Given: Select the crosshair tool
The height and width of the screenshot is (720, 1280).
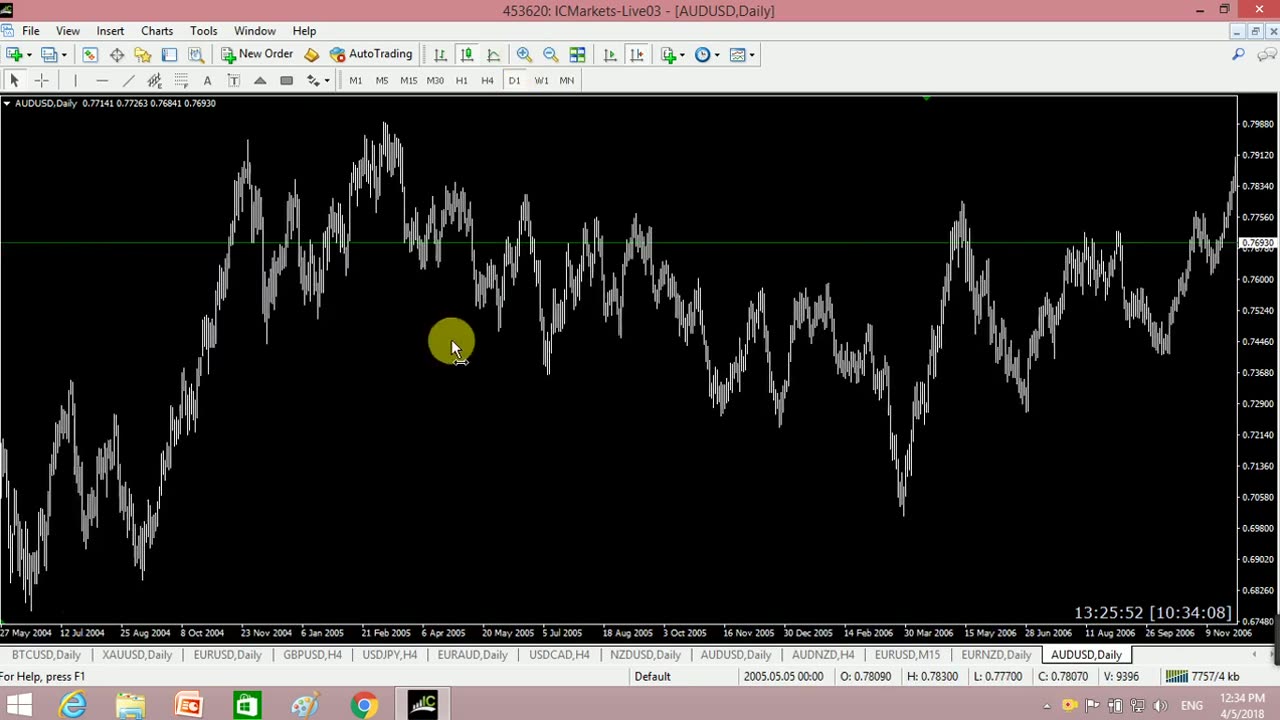Looking at the screenshot, I should click(x=41, y=81).
